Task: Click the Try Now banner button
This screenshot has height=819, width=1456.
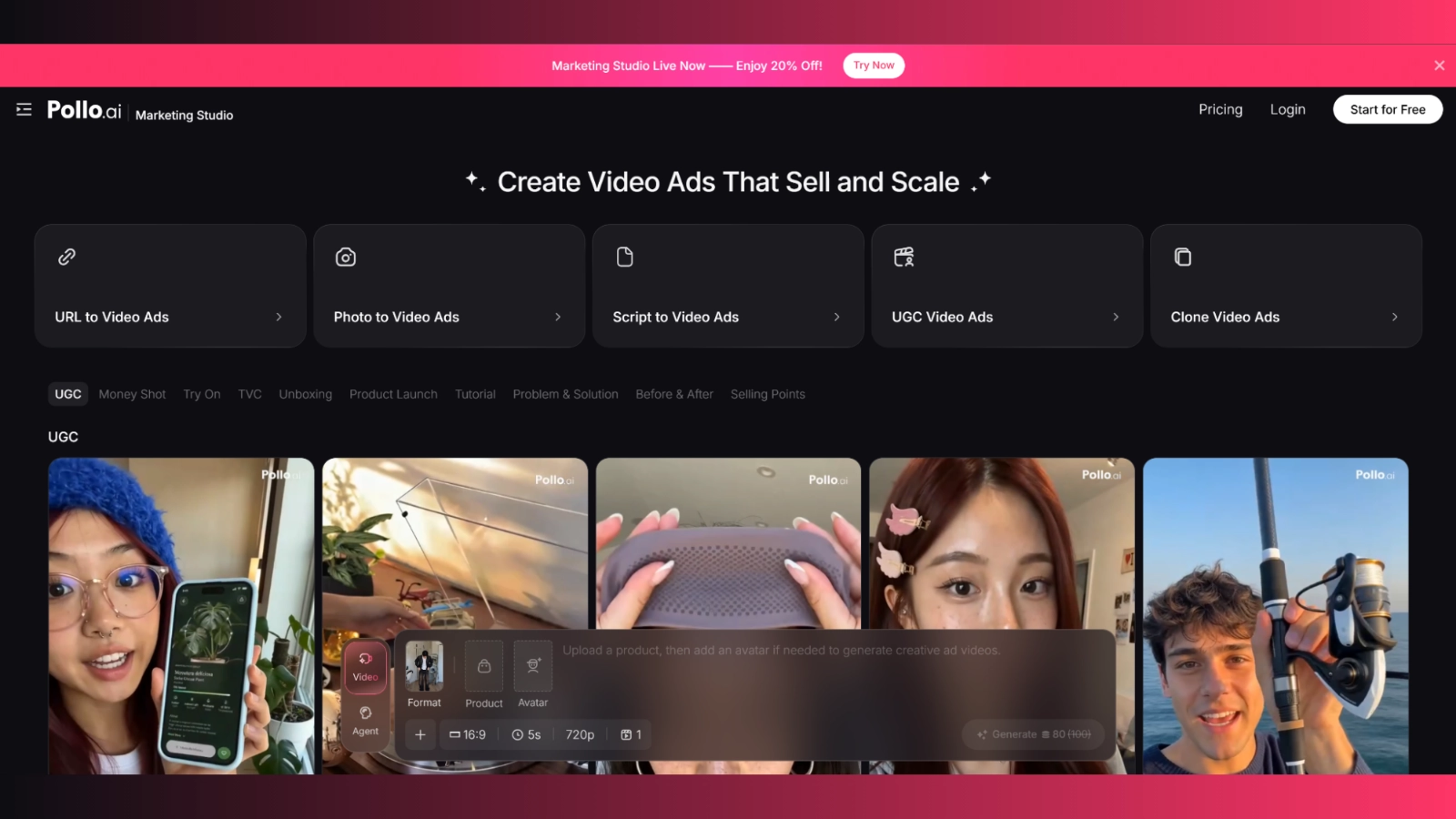Action: tap(874, 66)
